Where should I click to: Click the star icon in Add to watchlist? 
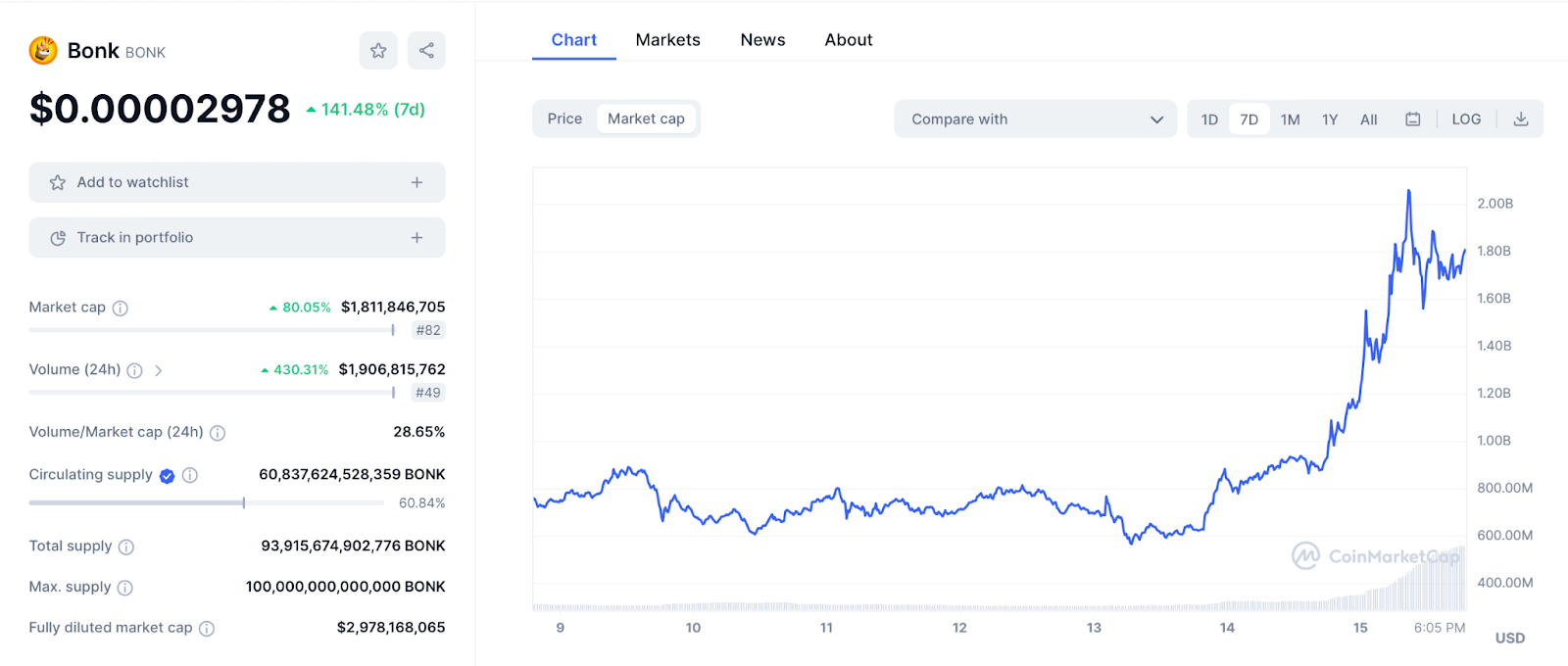[58, 182]
